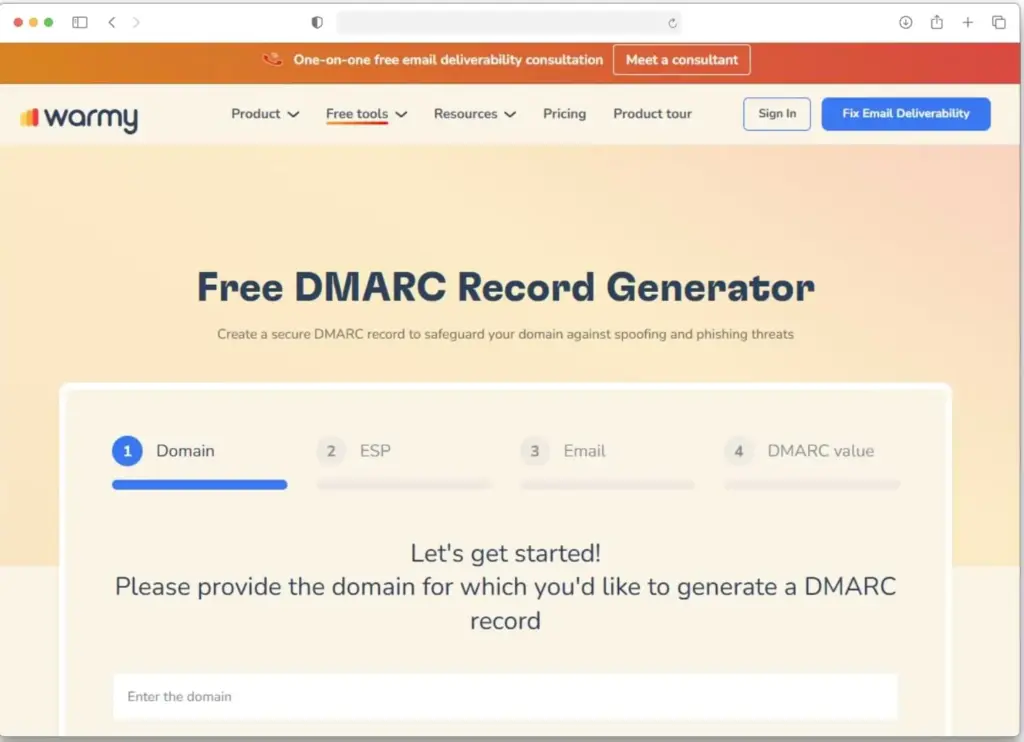Expand the Resources dropdown

coord(474,114)
